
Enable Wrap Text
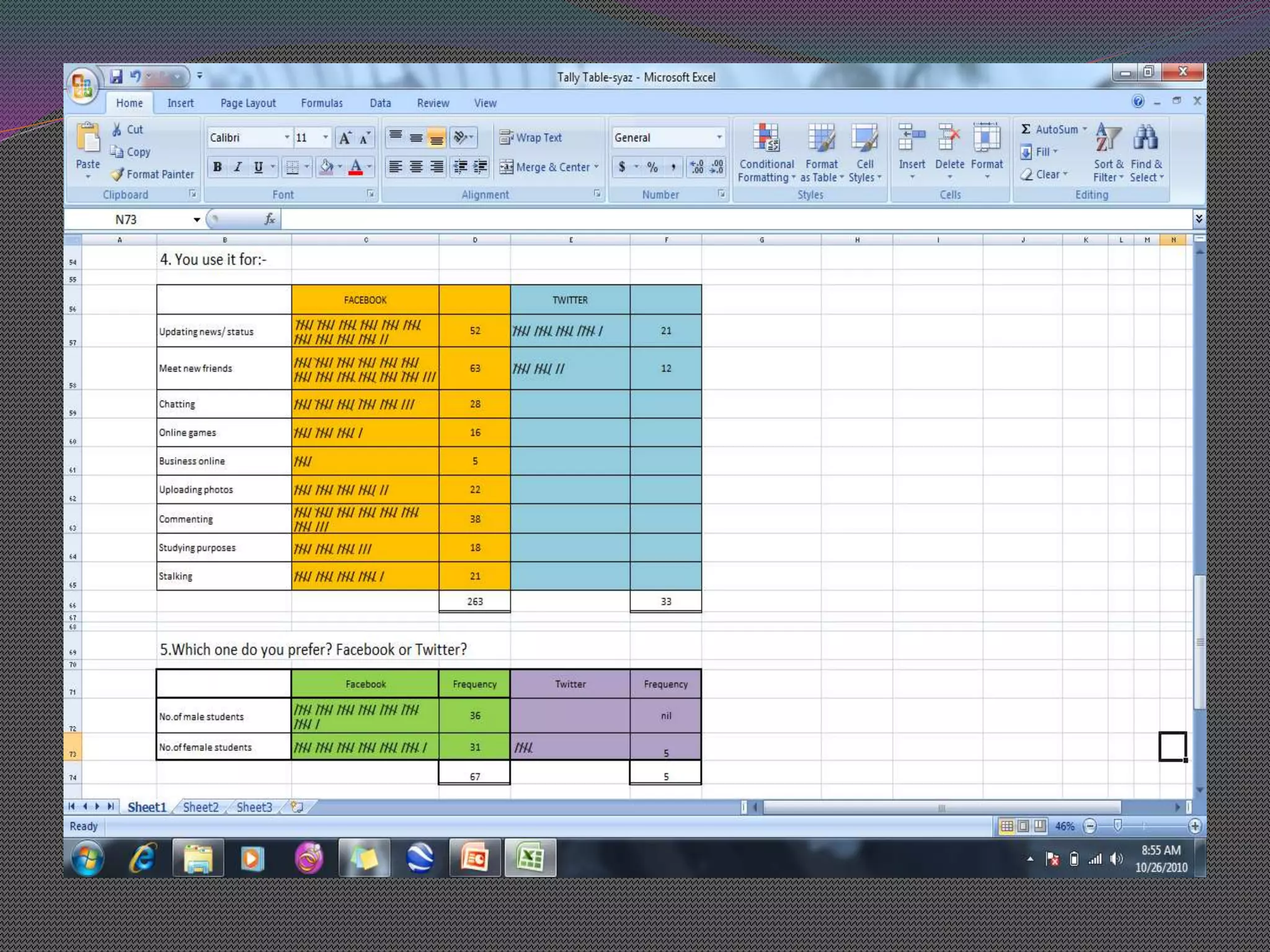(x=531, y=138)
